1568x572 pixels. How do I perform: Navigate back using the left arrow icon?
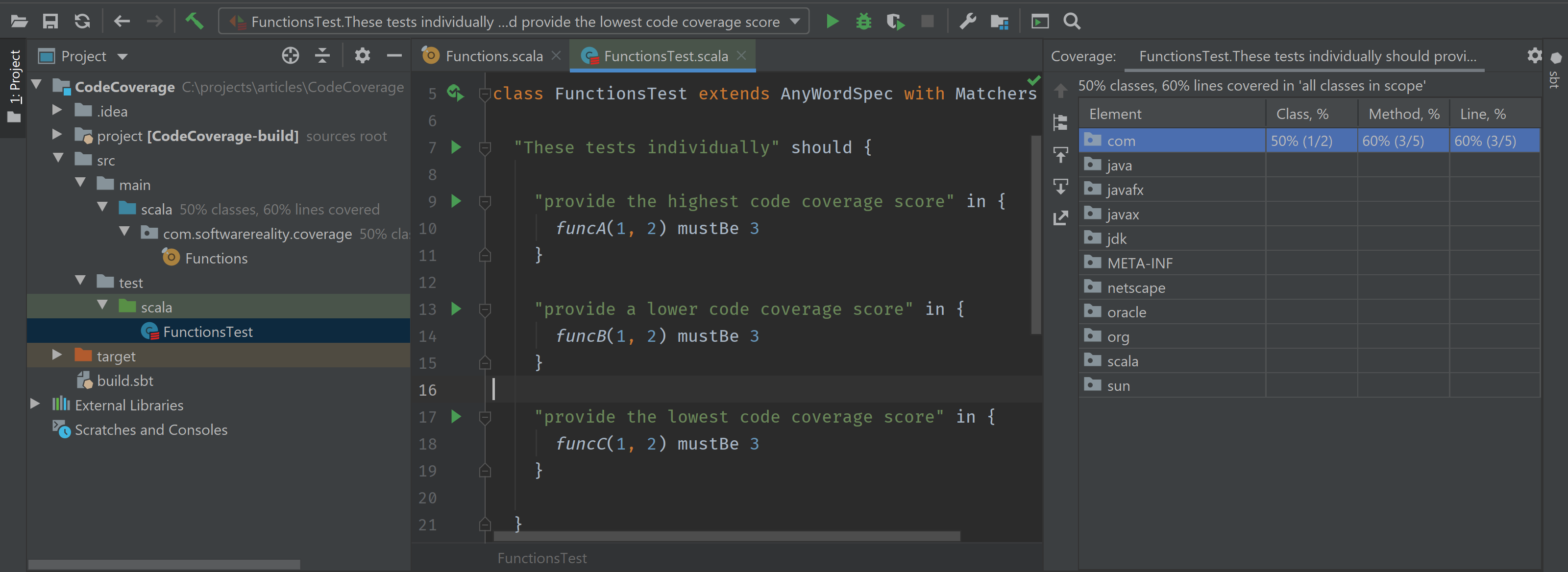click(122, 21)
